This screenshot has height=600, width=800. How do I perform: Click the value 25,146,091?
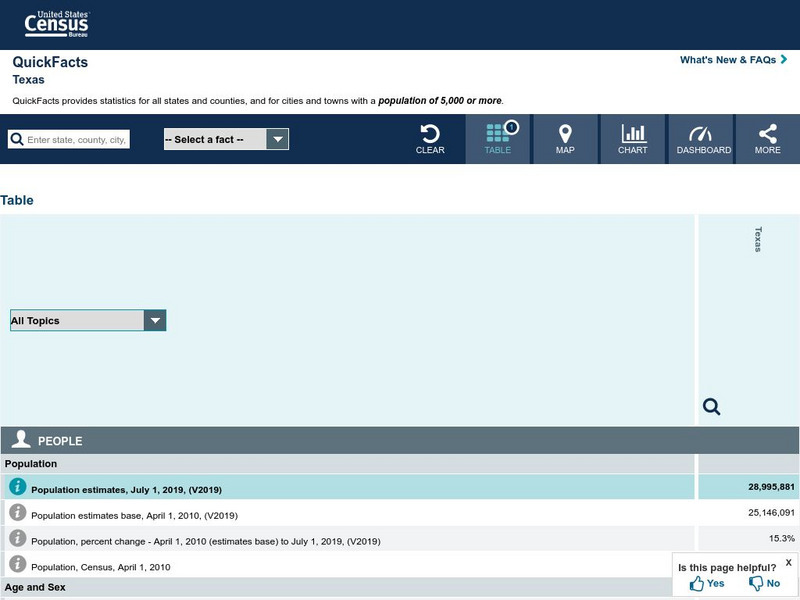[x=771, y=512]
